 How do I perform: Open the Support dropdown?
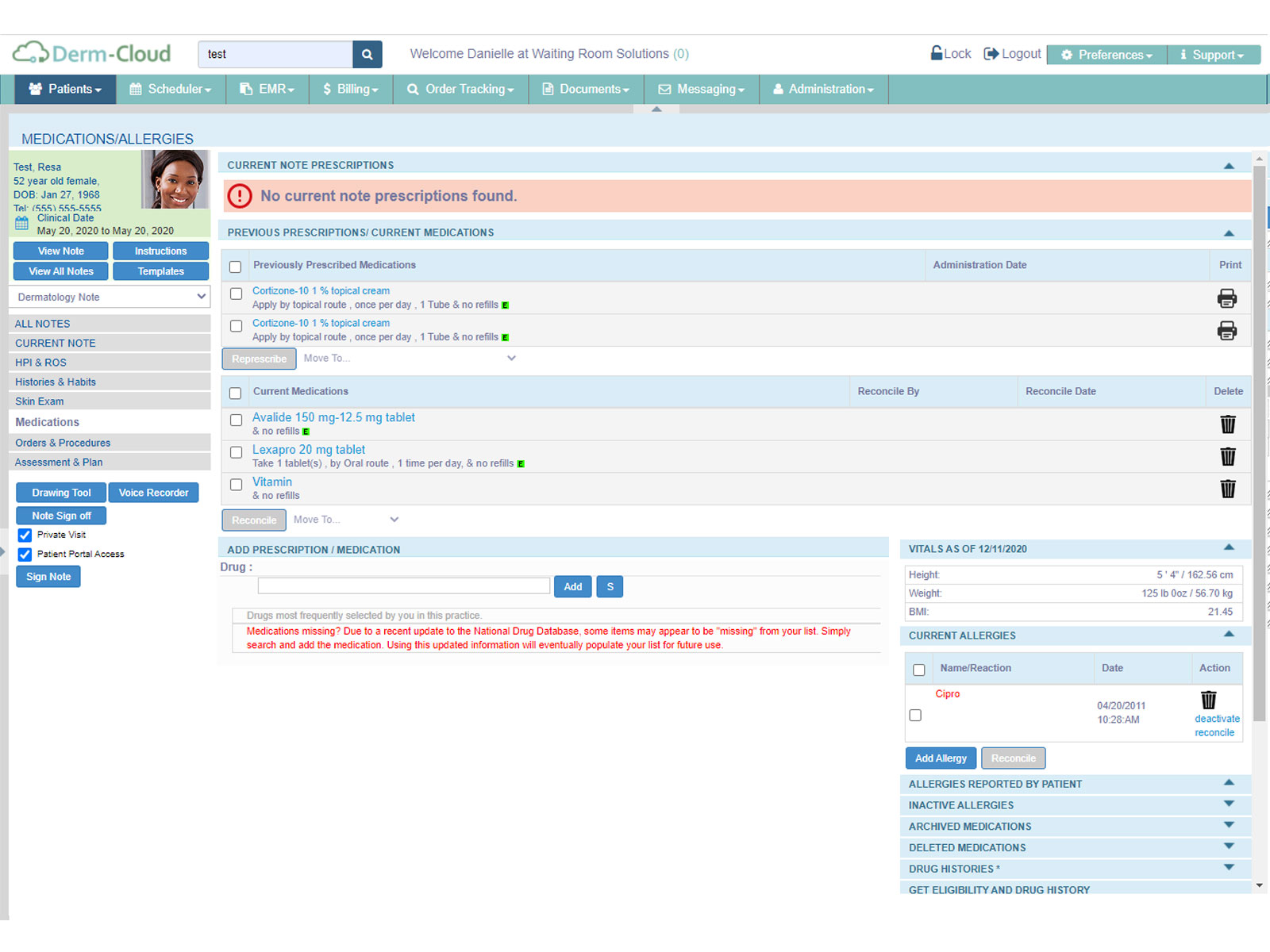[x=1214, y=55]
